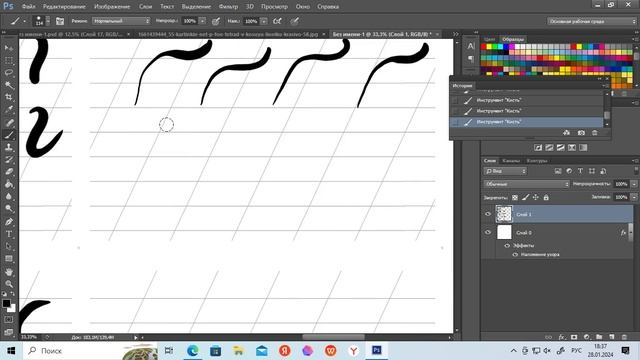
Task: Open layer blend mode dropdown Обычные
Action: click(x=527, y=184)
